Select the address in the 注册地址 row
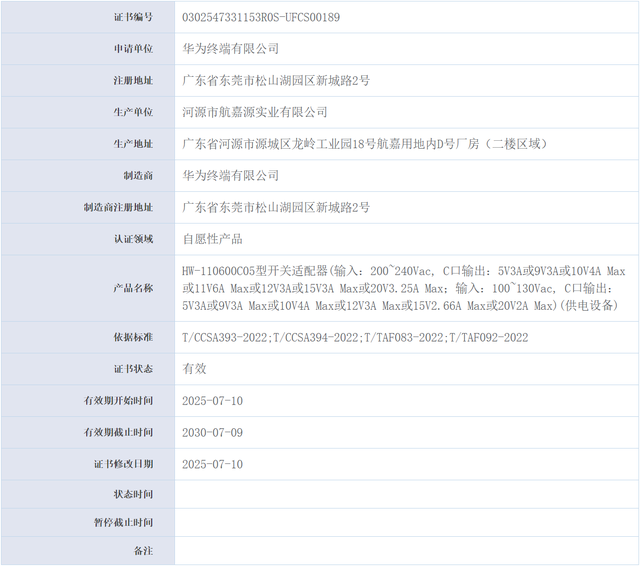Screen dimensions: 640x566 [276, 80]
